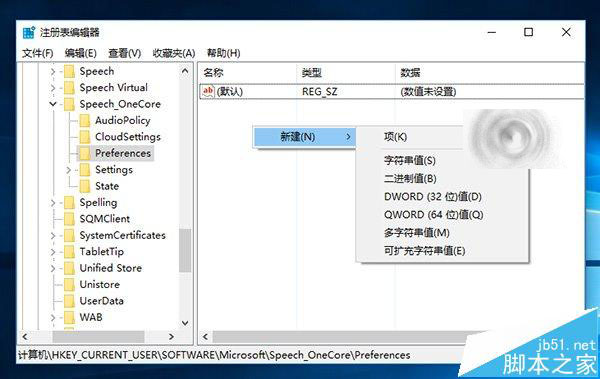This screenshot has width=600, height=379.
Task: Expand the WAB tree node
Action: [53, 317]
